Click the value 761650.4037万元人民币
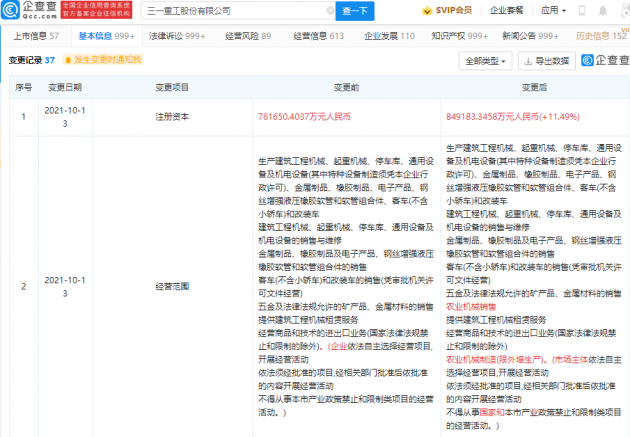 pyautogui.click(x=304, y=117)
